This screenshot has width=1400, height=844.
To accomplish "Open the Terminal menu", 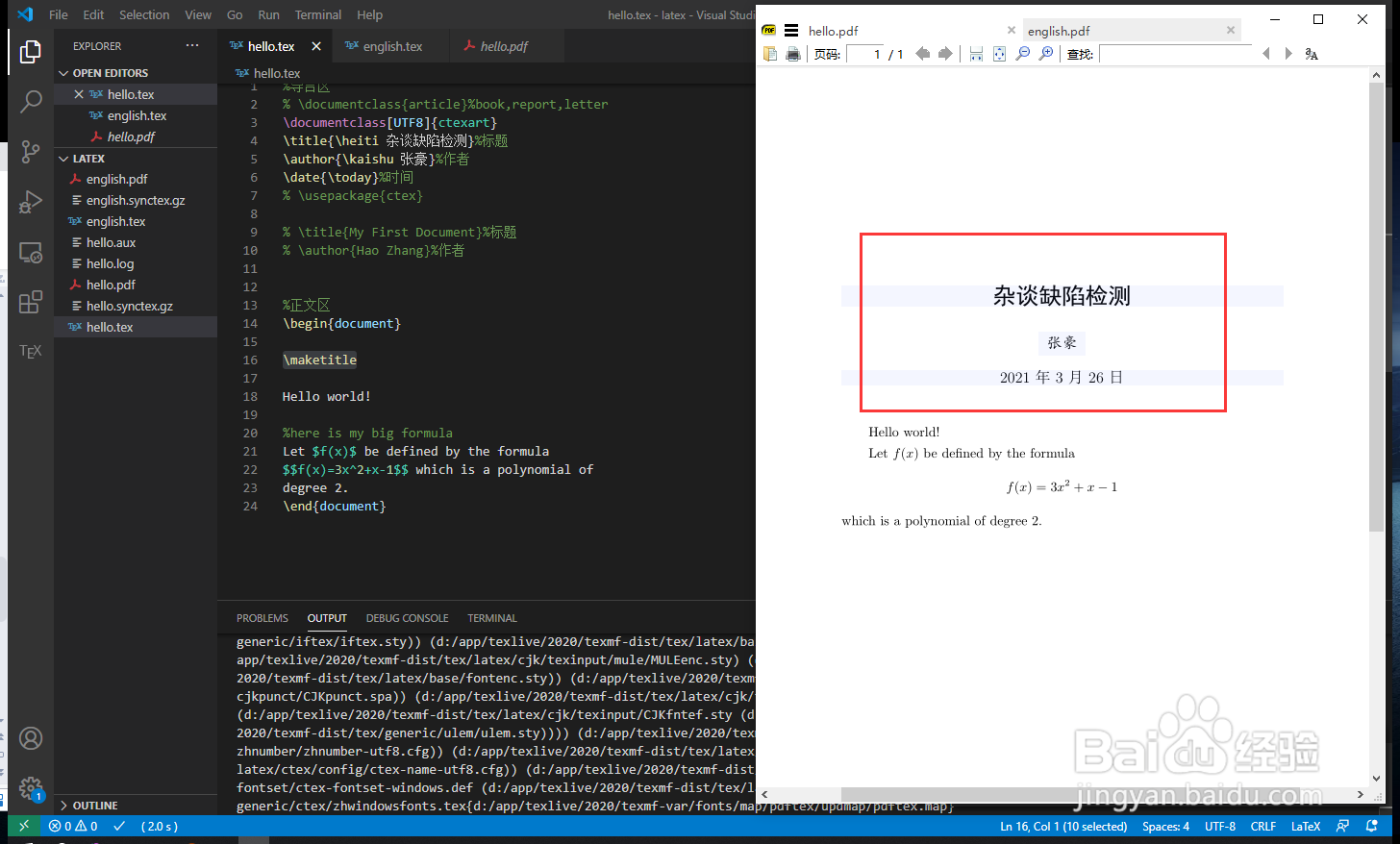I will click(x=318, y=14).
